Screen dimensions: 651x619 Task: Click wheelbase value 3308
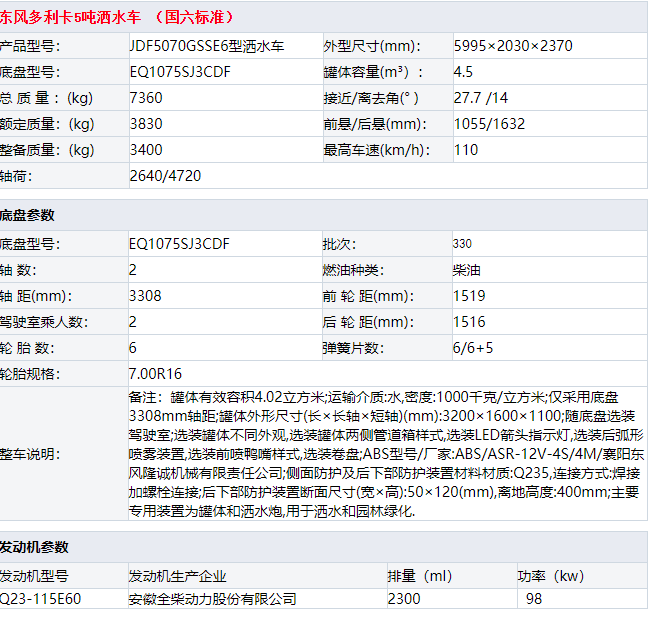click(x=146, y=296)
